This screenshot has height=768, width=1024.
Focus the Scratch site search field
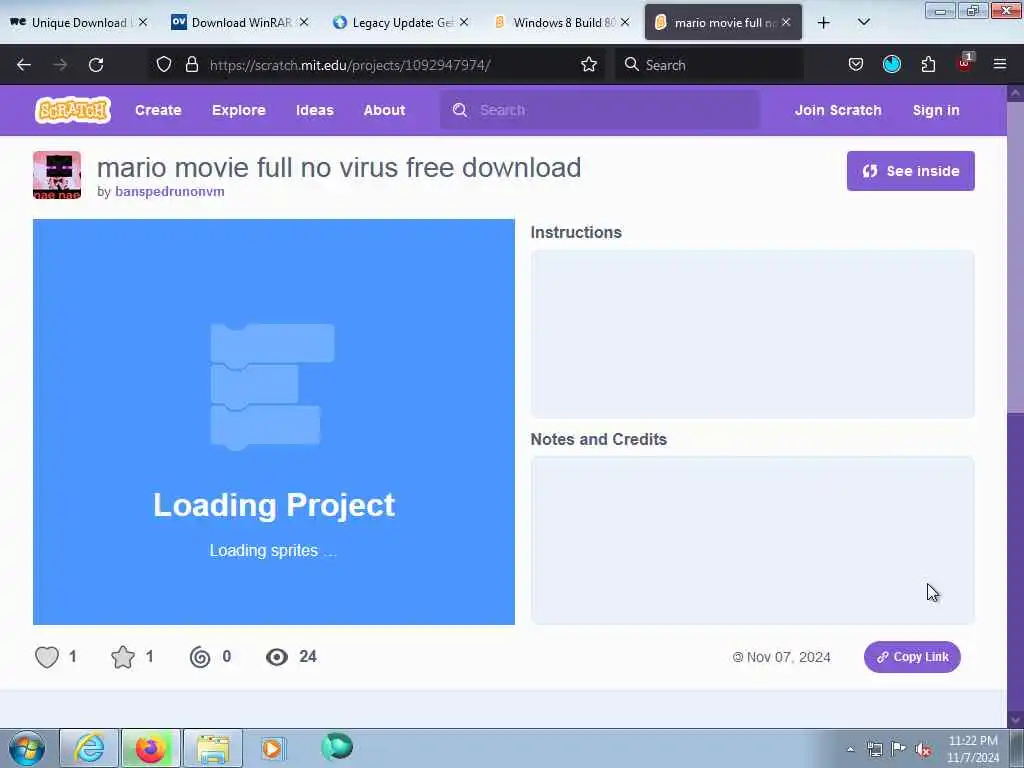[600, 110]
